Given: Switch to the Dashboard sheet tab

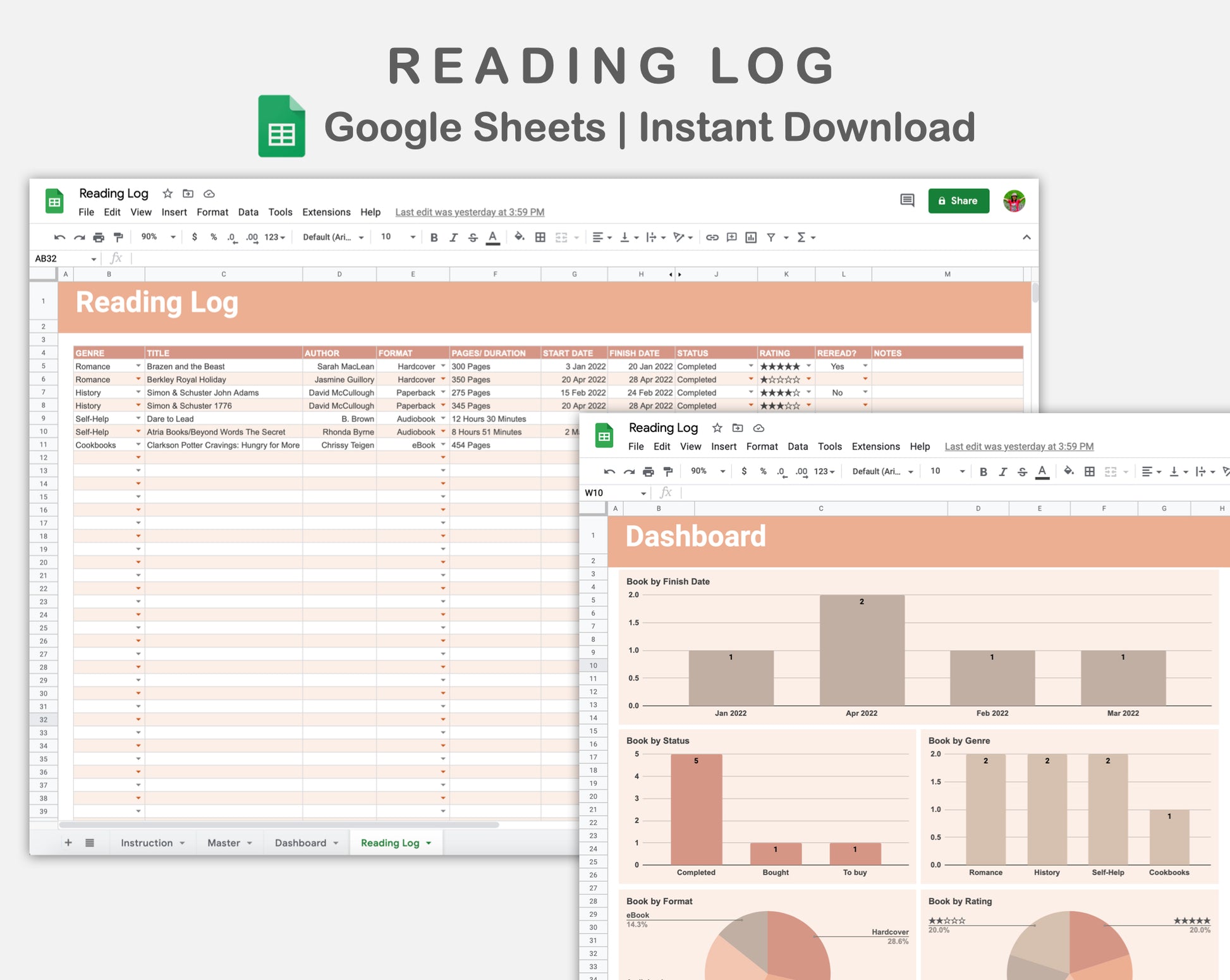Looking at the screenshot, I should click(301, 843).
